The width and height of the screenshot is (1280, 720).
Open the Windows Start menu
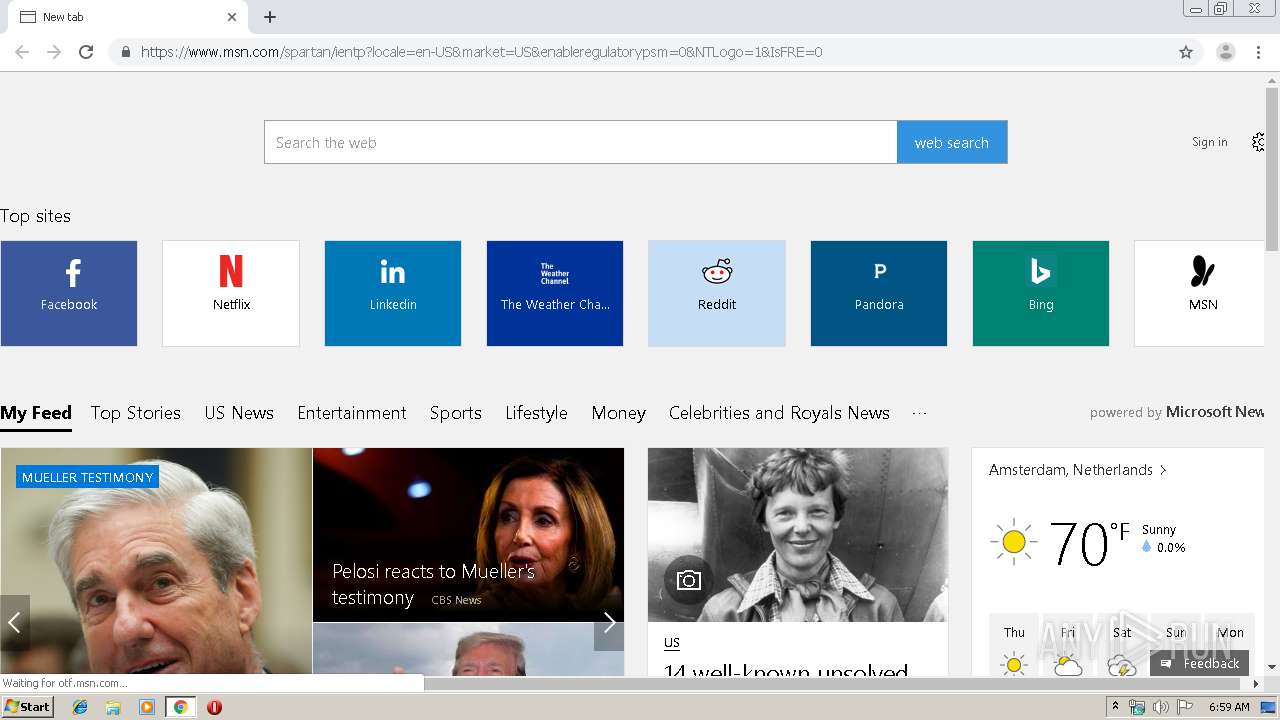(27, 707)
